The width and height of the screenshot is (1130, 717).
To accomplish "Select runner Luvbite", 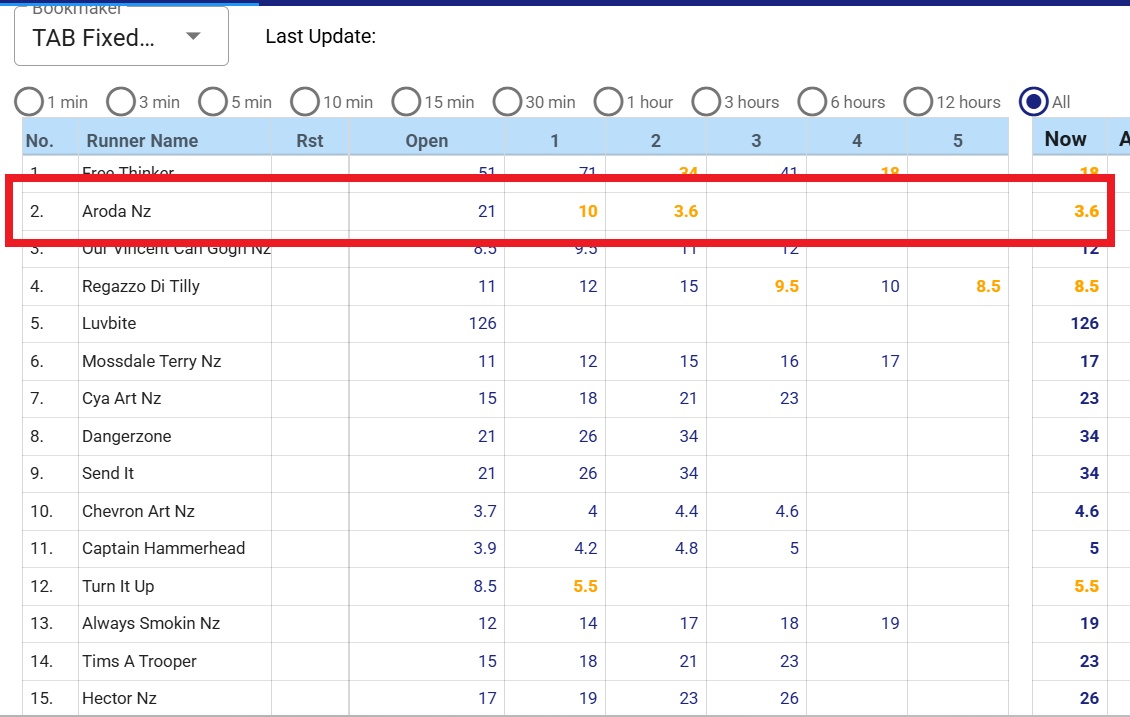I will point(109,323).
